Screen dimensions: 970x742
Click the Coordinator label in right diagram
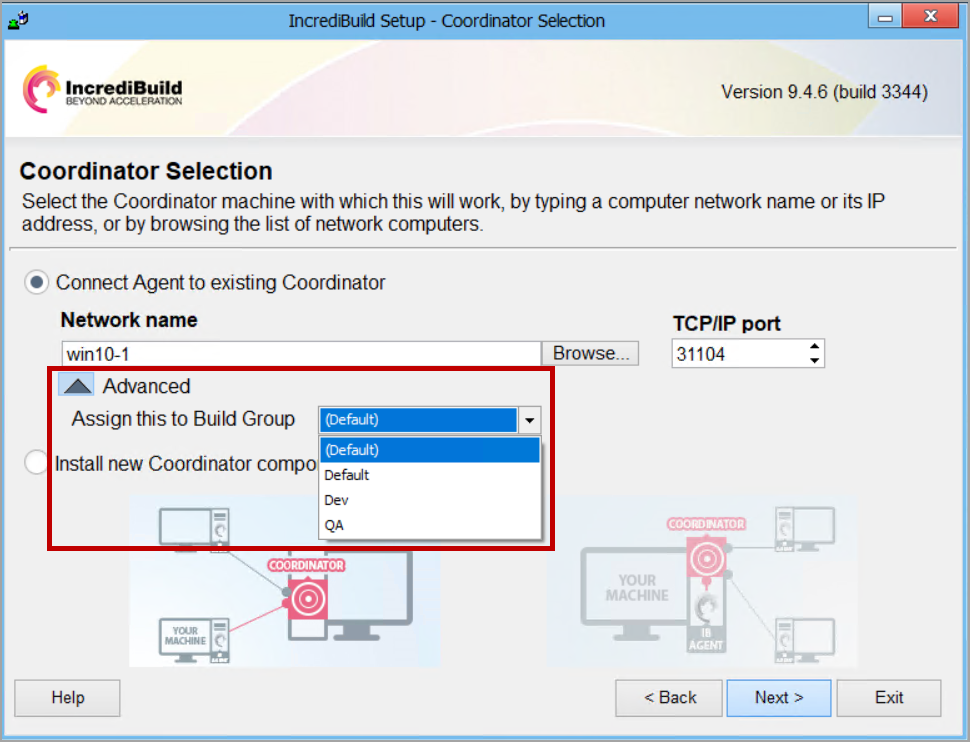pos(706,524)
